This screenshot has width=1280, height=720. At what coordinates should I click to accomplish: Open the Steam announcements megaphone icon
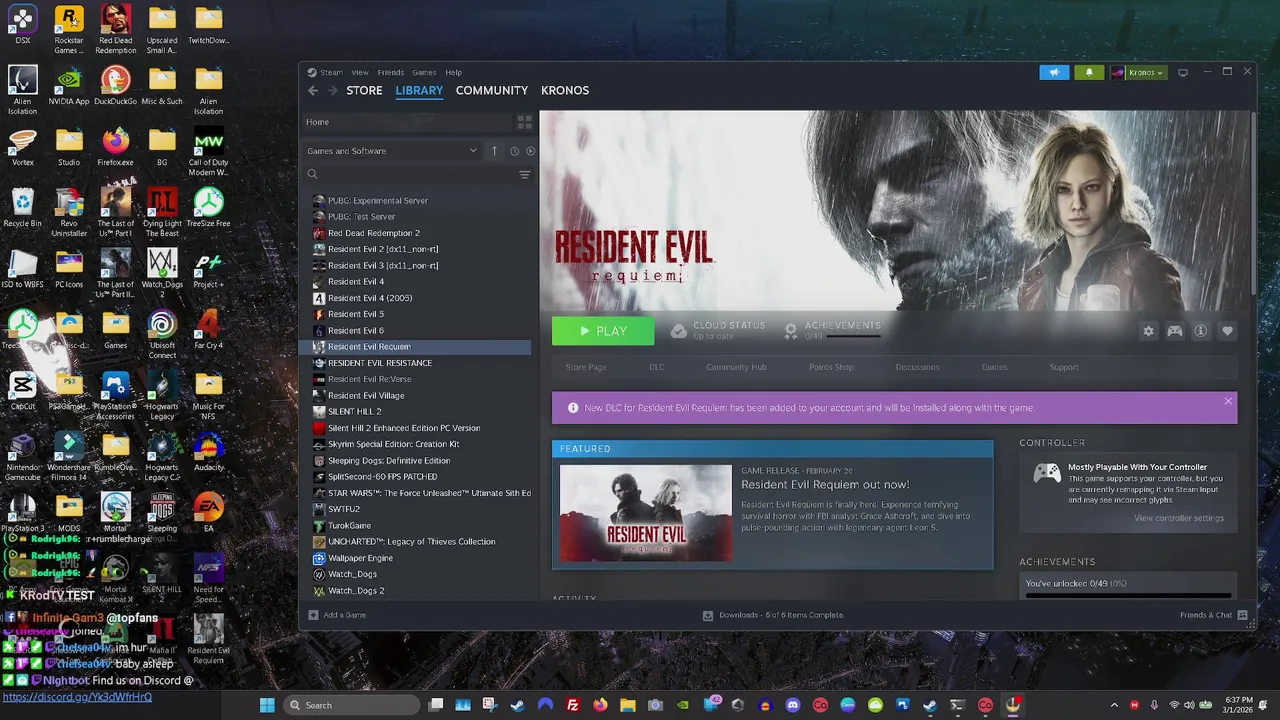[x=1054, y=72]
